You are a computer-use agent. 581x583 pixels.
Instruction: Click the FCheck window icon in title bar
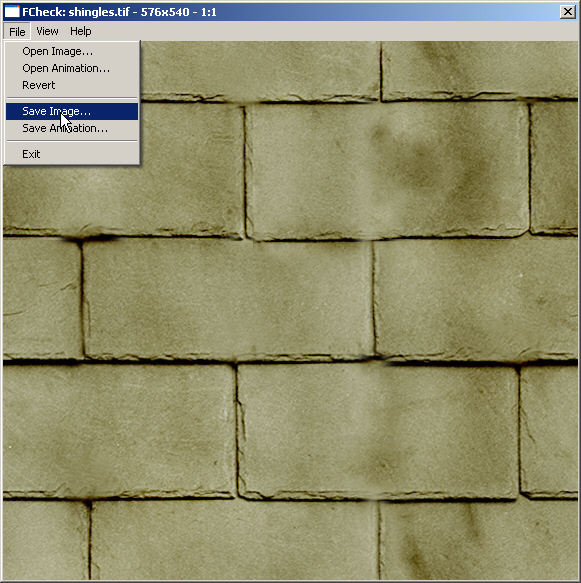point(11,12)
